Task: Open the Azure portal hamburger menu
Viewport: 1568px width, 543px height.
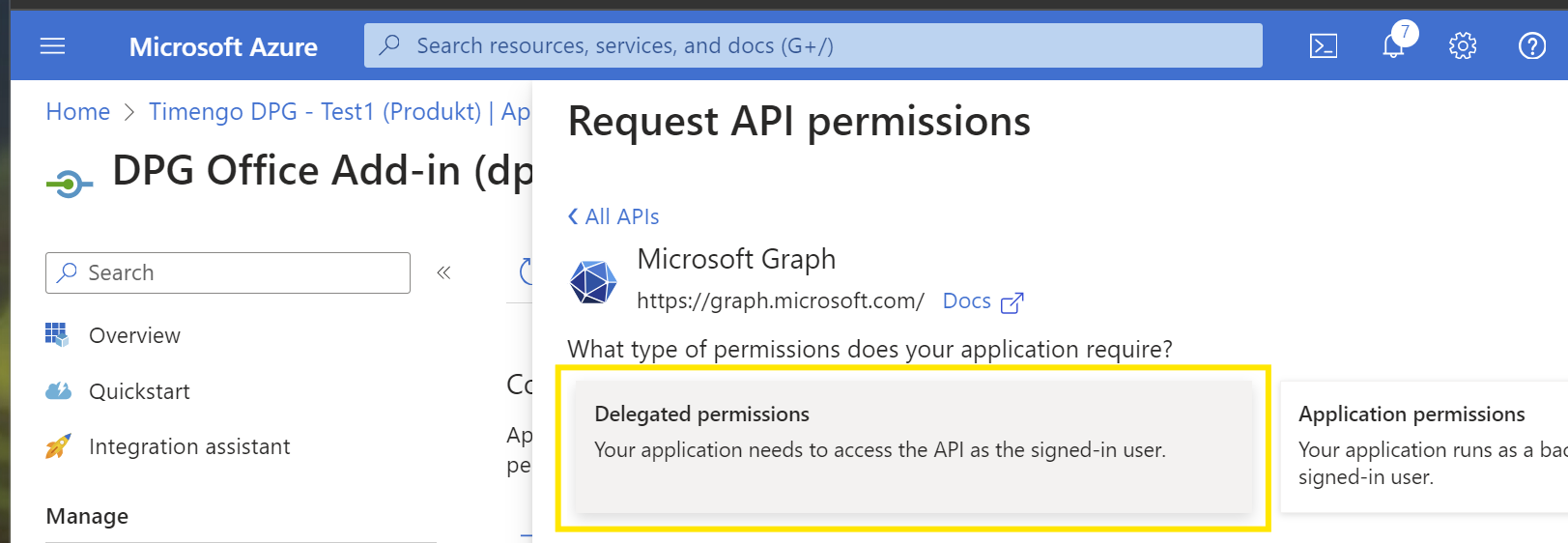Action: point(52,46)
